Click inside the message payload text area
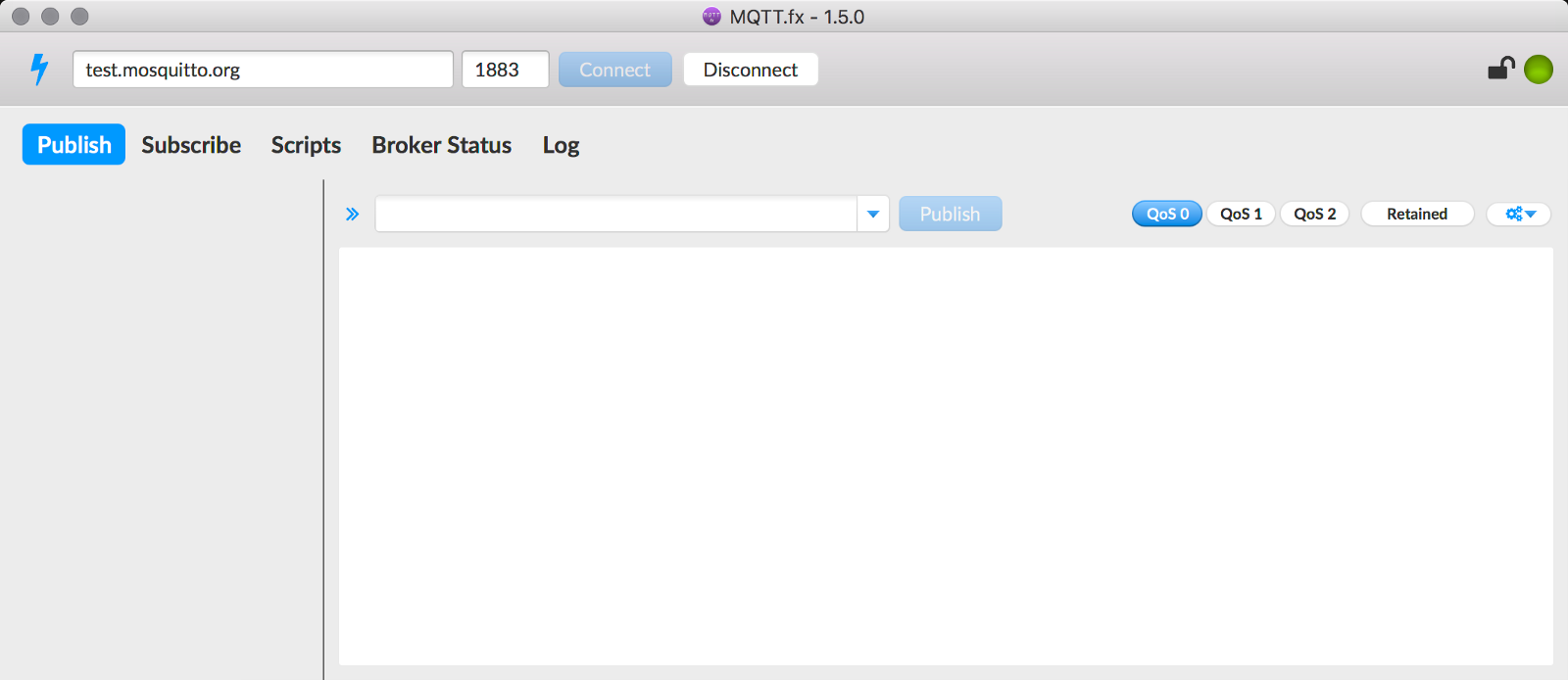Viewport: 1568px width, 680px height. coord(946,456)
